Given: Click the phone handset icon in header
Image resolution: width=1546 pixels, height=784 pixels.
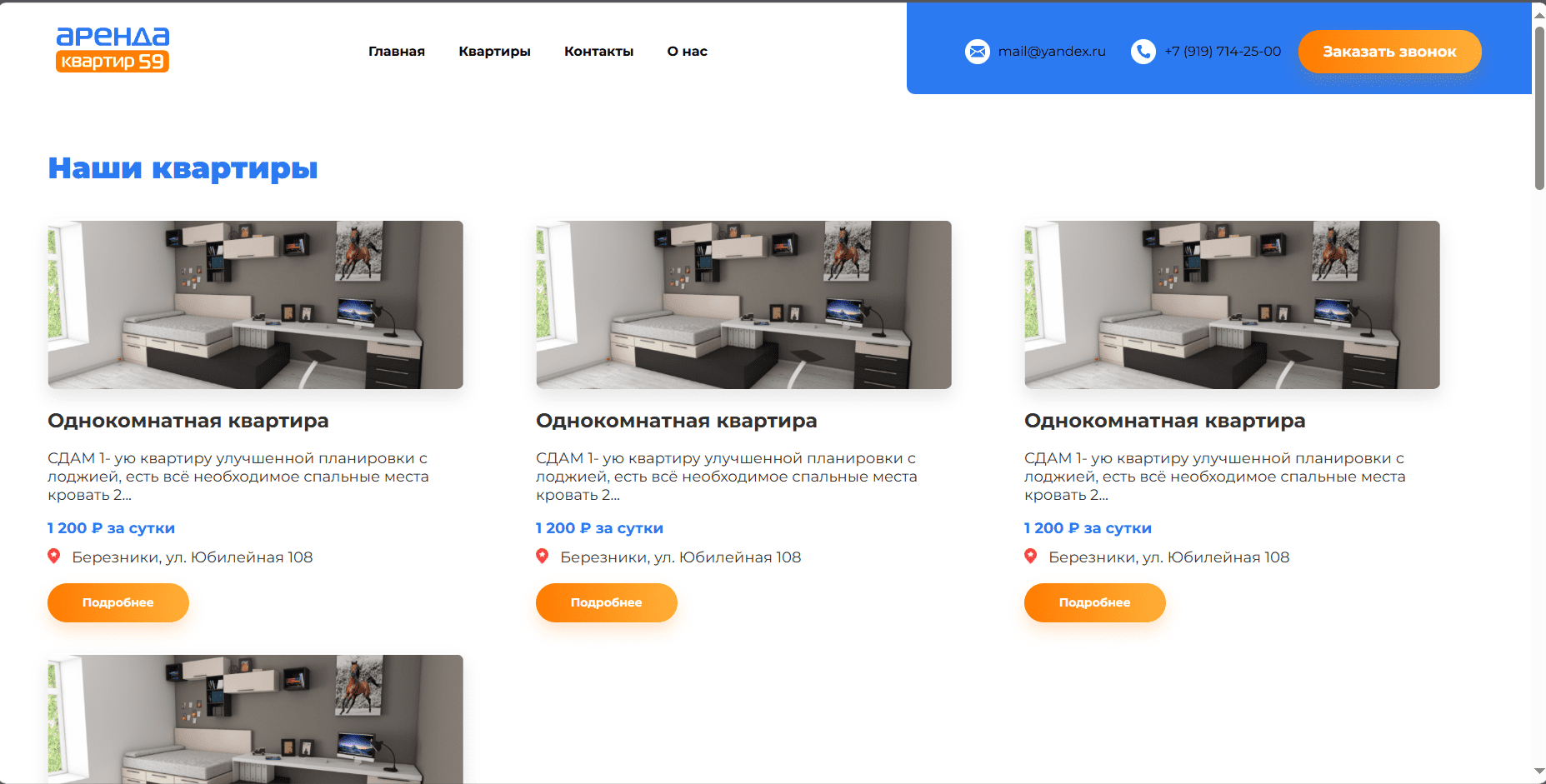Looking at the screenshot, I should [1143, 52].
